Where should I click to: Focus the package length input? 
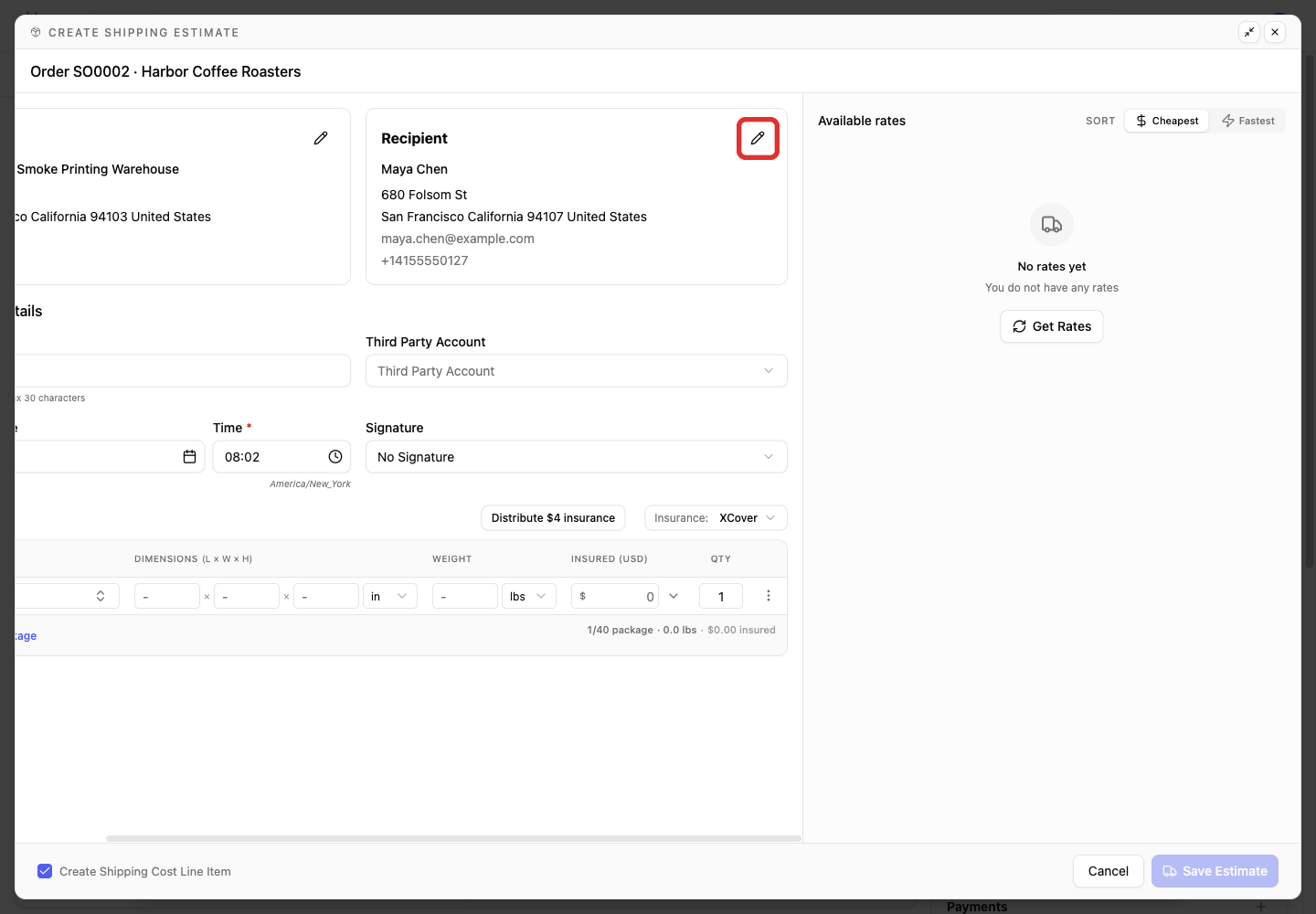(167, 596)
